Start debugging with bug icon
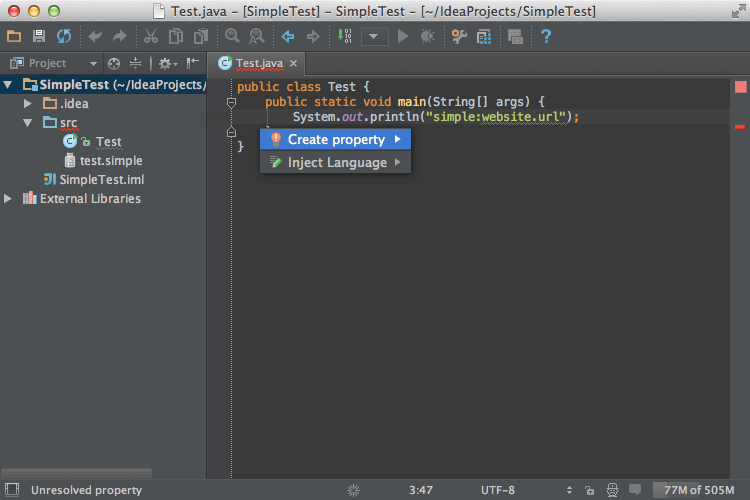The height and width of the screenshot is (500, 750). [428, 36]
